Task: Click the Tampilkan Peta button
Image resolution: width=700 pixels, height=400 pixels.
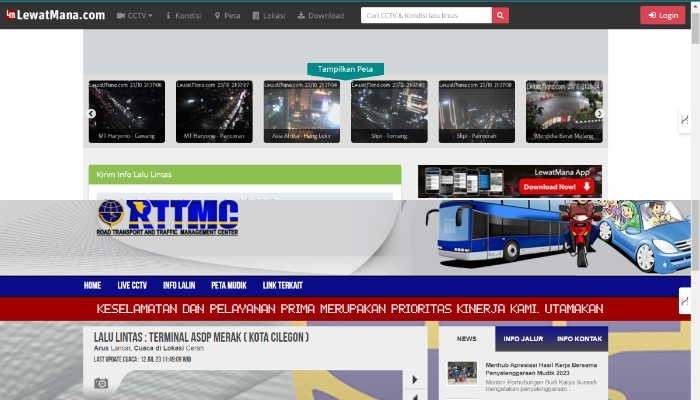Action: [x=346, y=69]
